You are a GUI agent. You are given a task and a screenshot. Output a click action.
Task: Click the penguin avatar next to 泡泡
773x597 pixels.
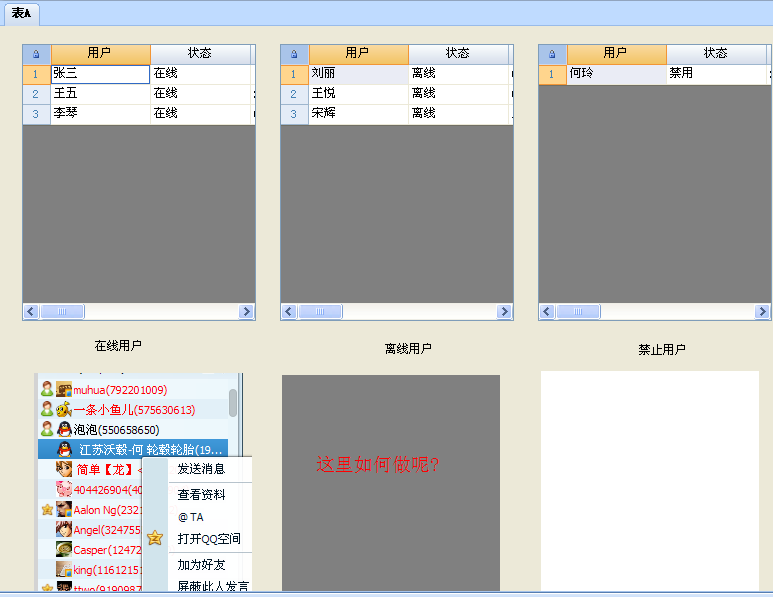point(64,430)
